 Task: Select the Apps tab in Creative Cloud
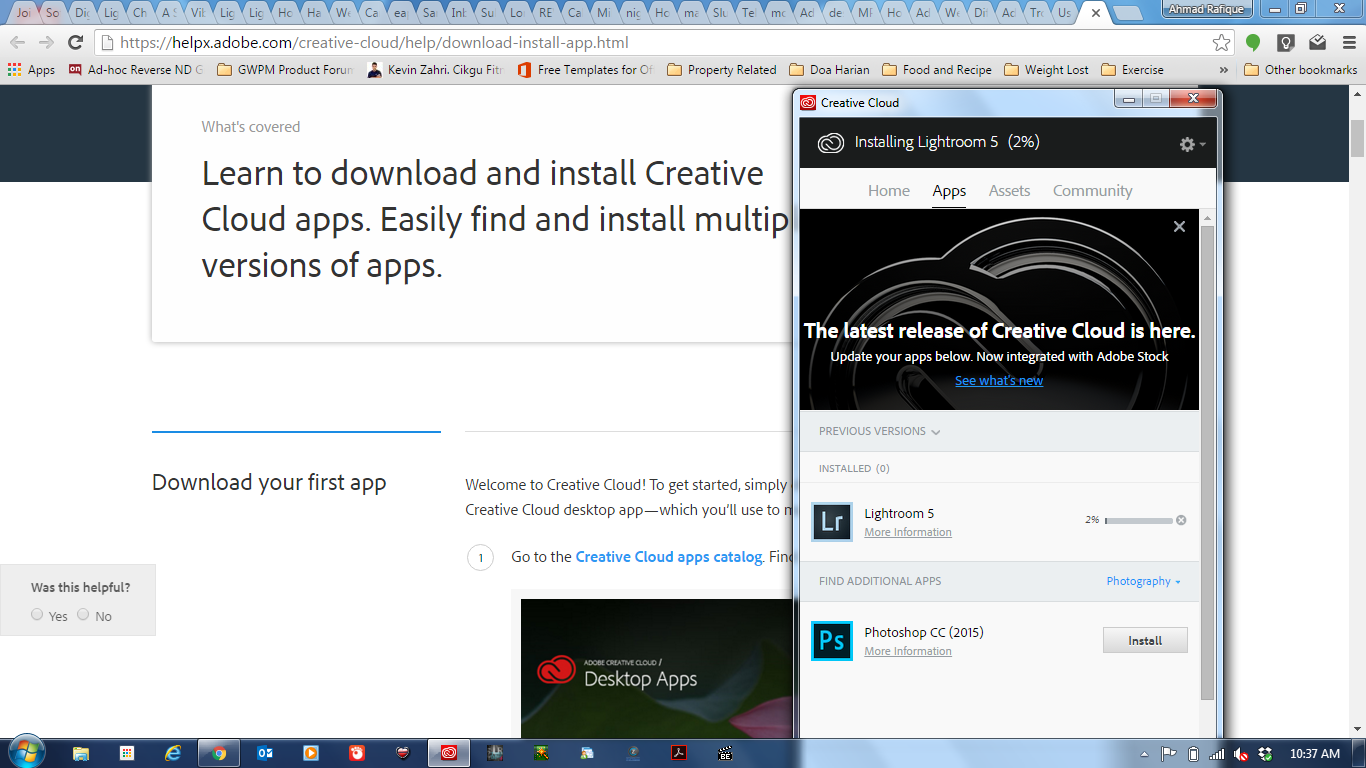point(949,191)
